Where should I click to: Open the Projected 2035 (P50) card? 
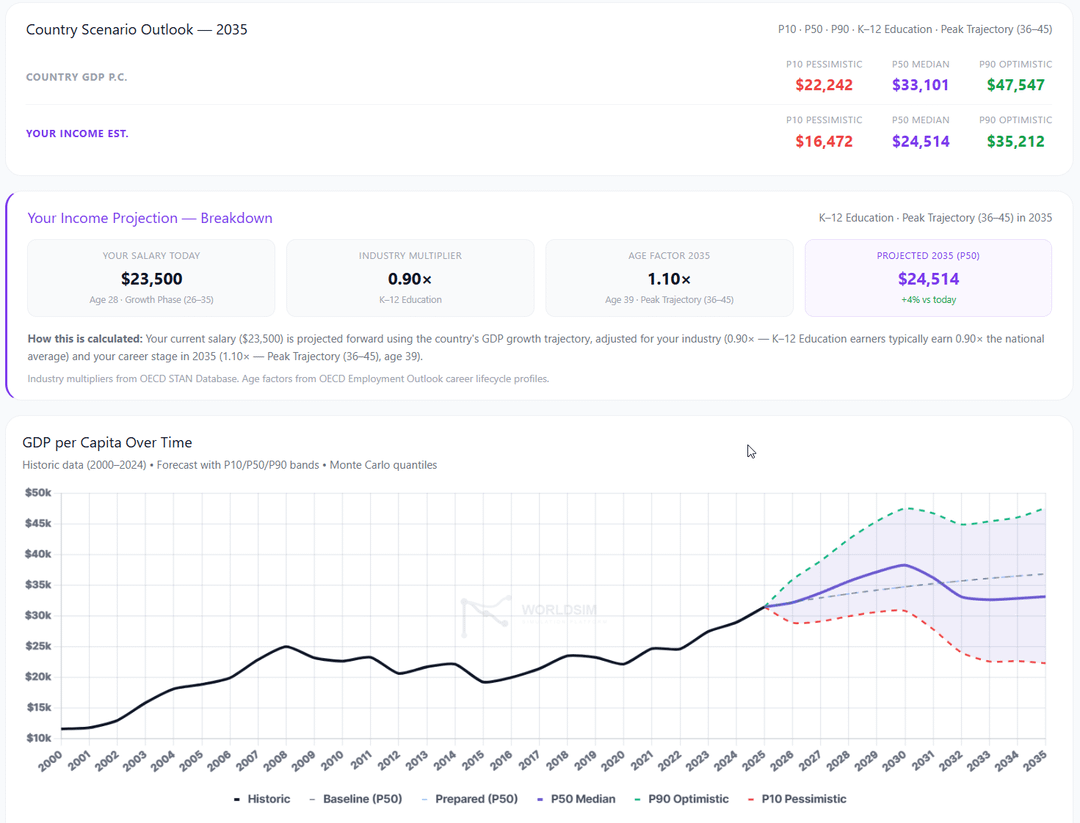pos(928,278)
